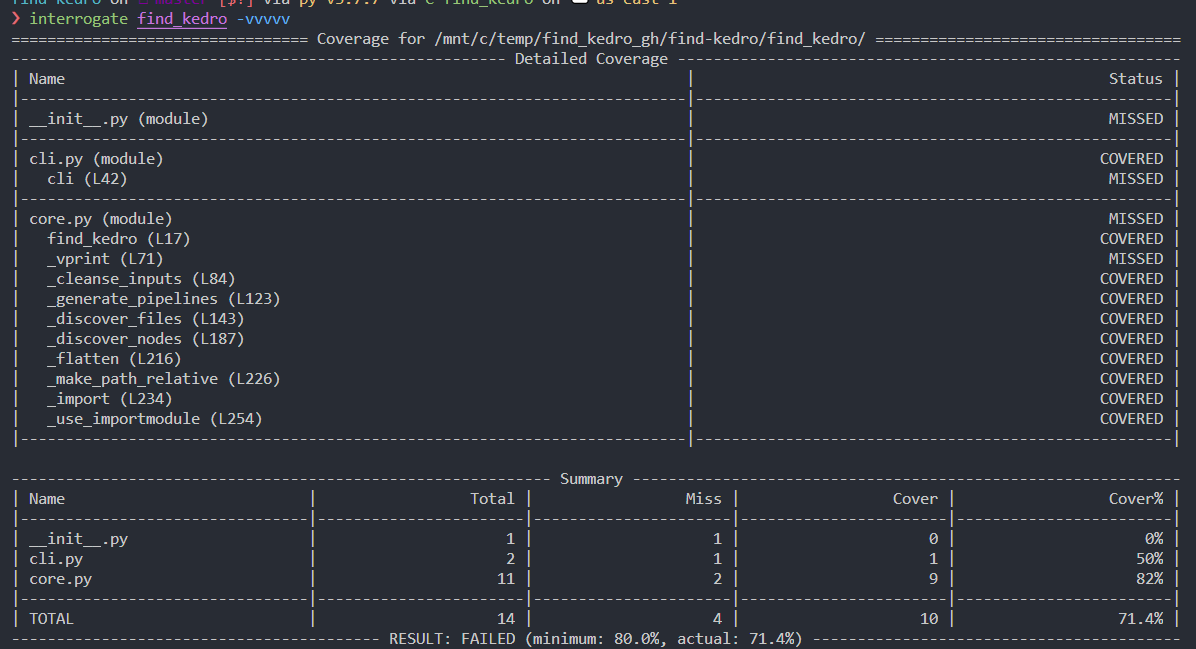Click the Summary section header
This screenshot has height=649, width=1196.
point(590,479)
